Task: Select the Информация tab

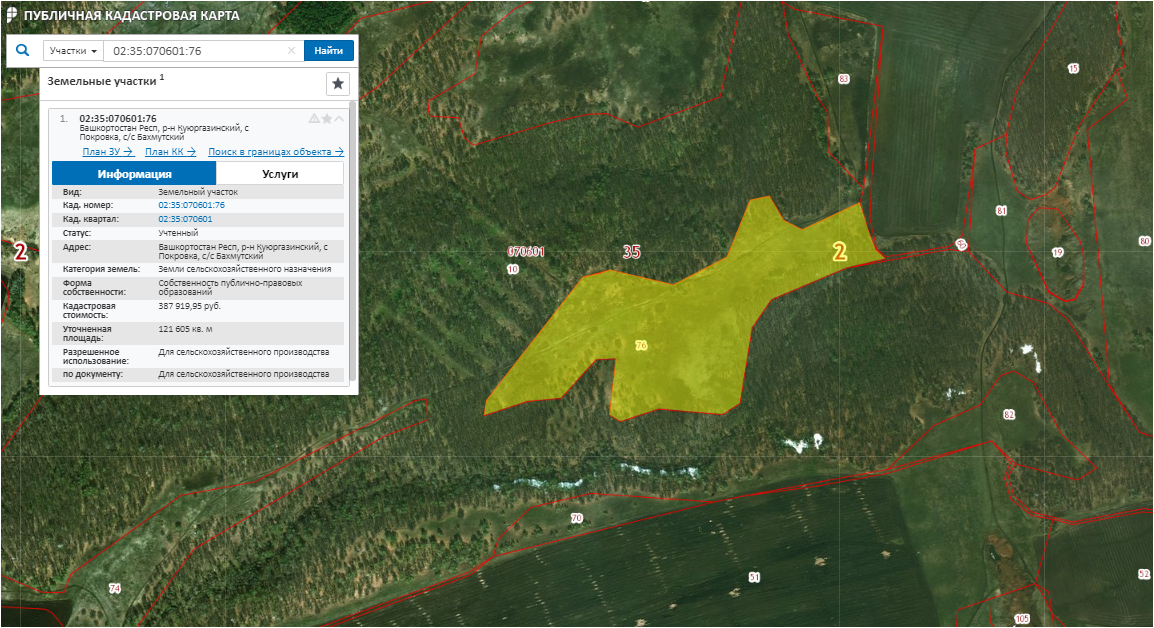Action: (134, 173)
